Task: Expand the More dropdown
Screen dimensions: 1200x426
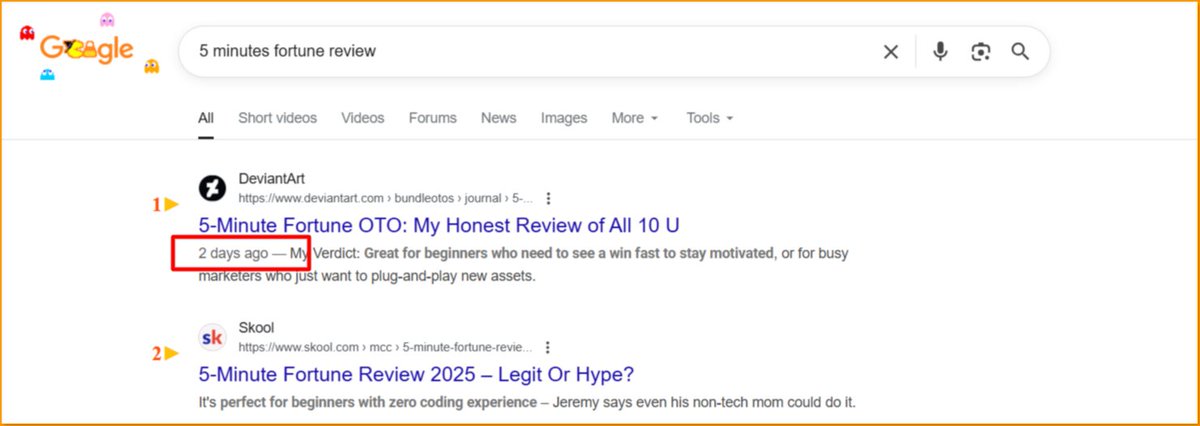Action: coord(635,118)
